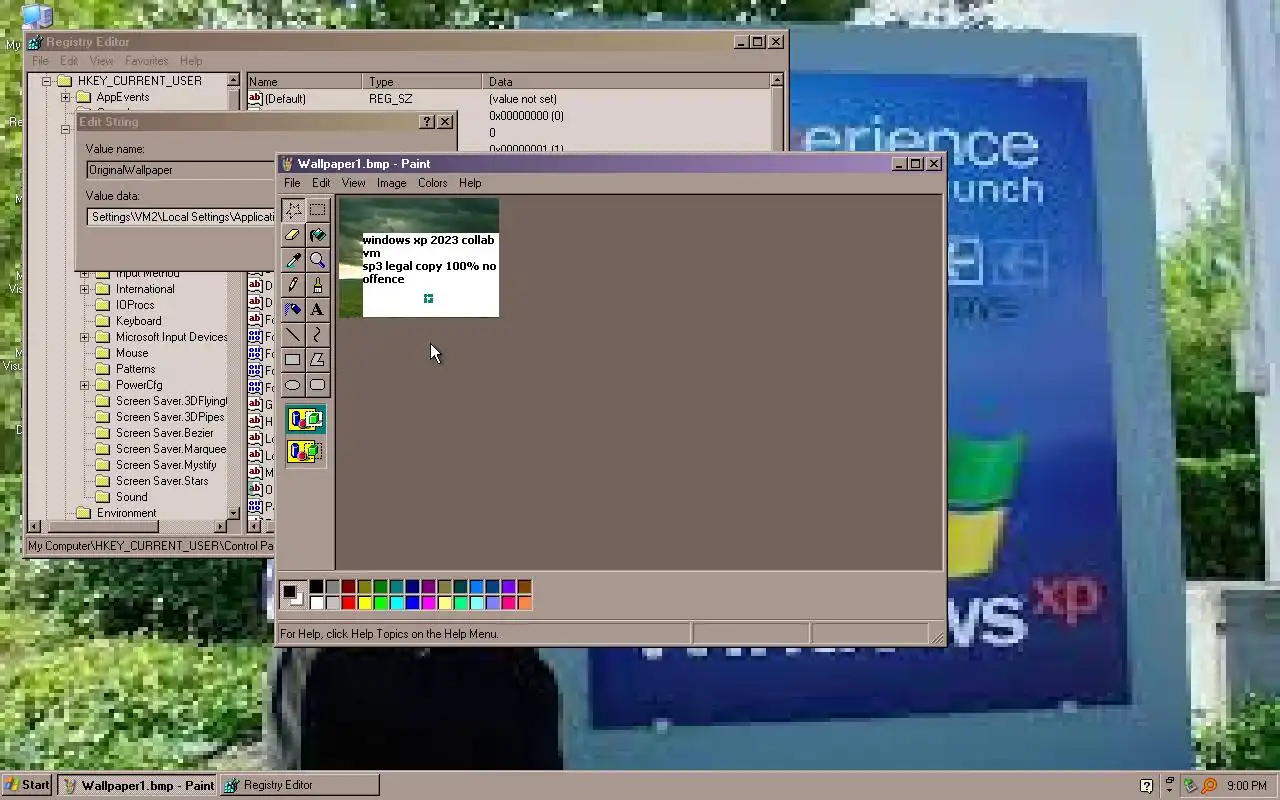Click the Value name field in Edit String

[181, 170]
